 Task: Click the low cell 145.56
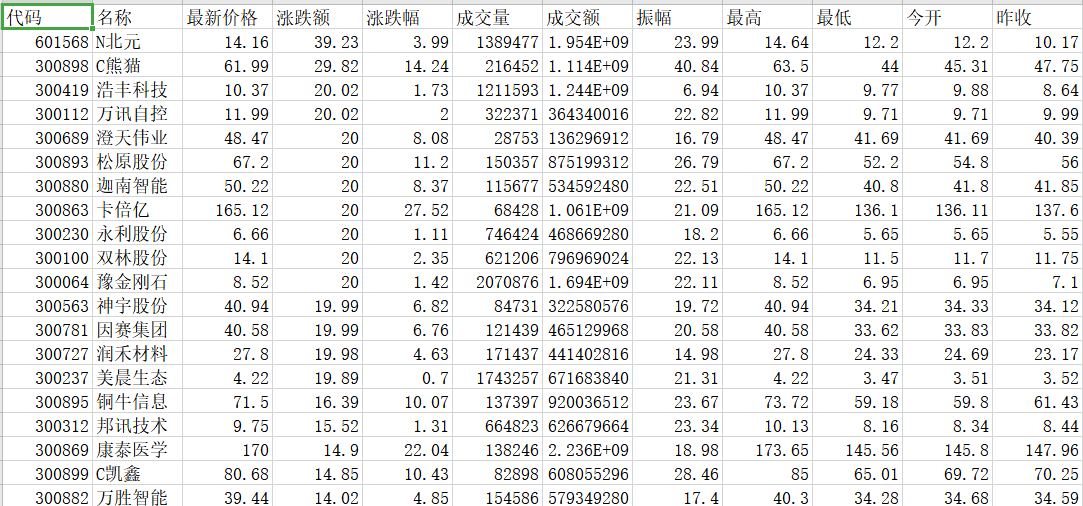coord(858,449)
